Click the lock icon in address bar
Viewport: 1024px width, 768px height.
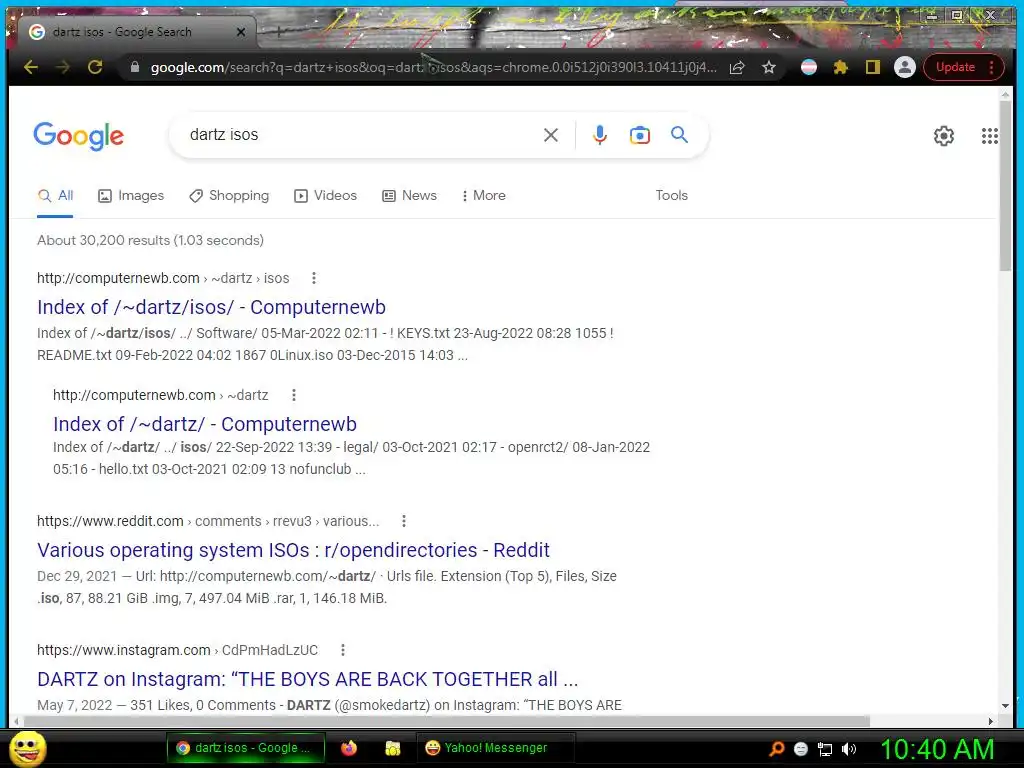coord(135,67)
